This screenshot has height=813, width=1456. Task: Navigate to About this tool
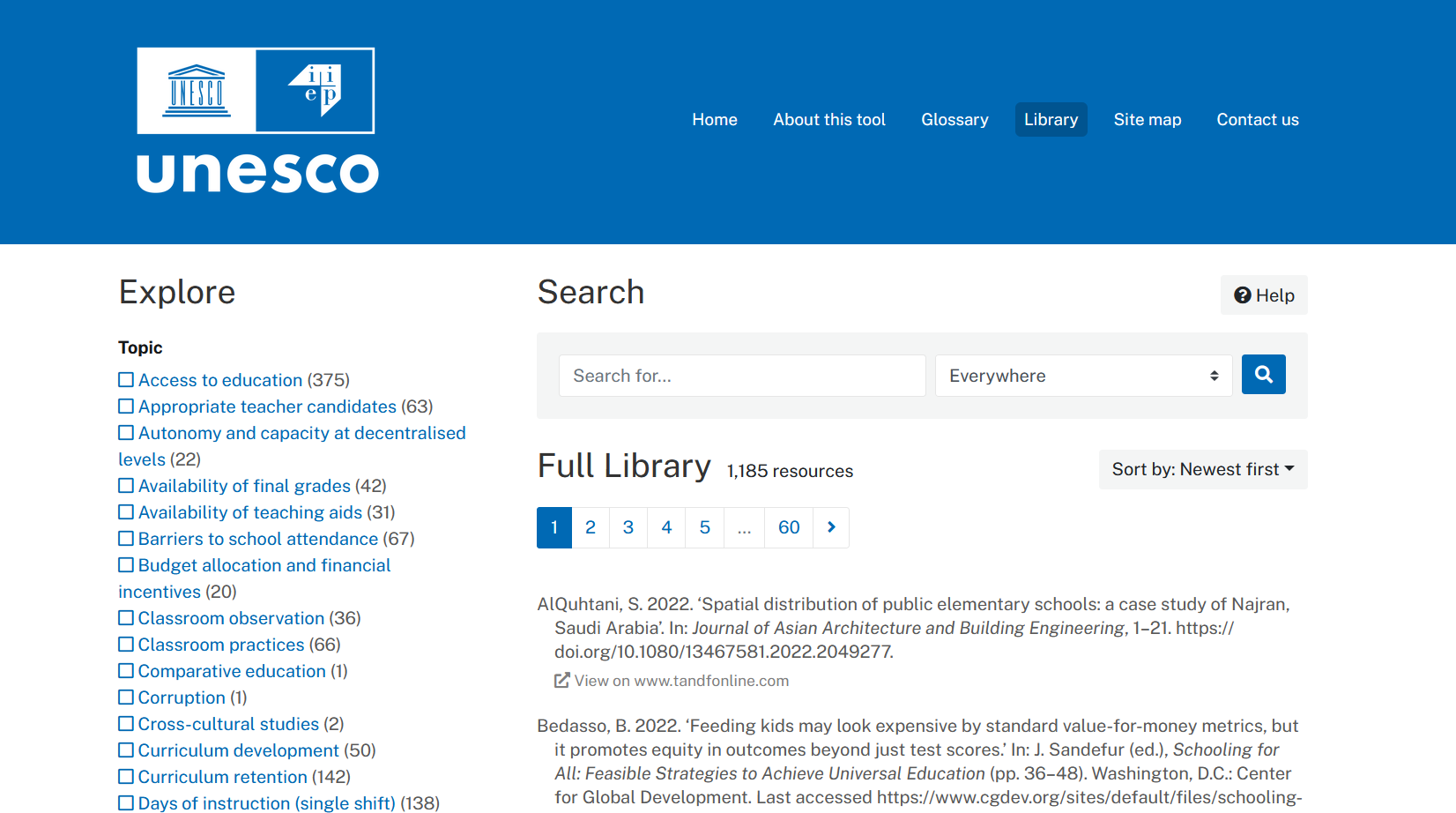pos(828,120)
